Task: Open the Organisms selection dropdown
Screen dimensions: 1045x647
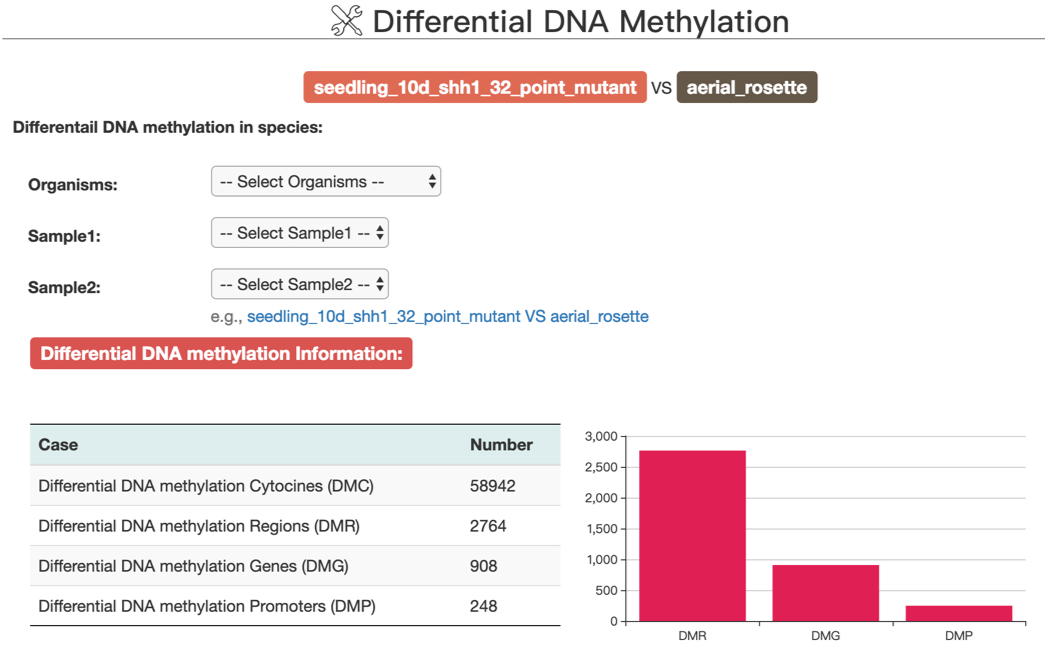Action: tap(325, 181)
